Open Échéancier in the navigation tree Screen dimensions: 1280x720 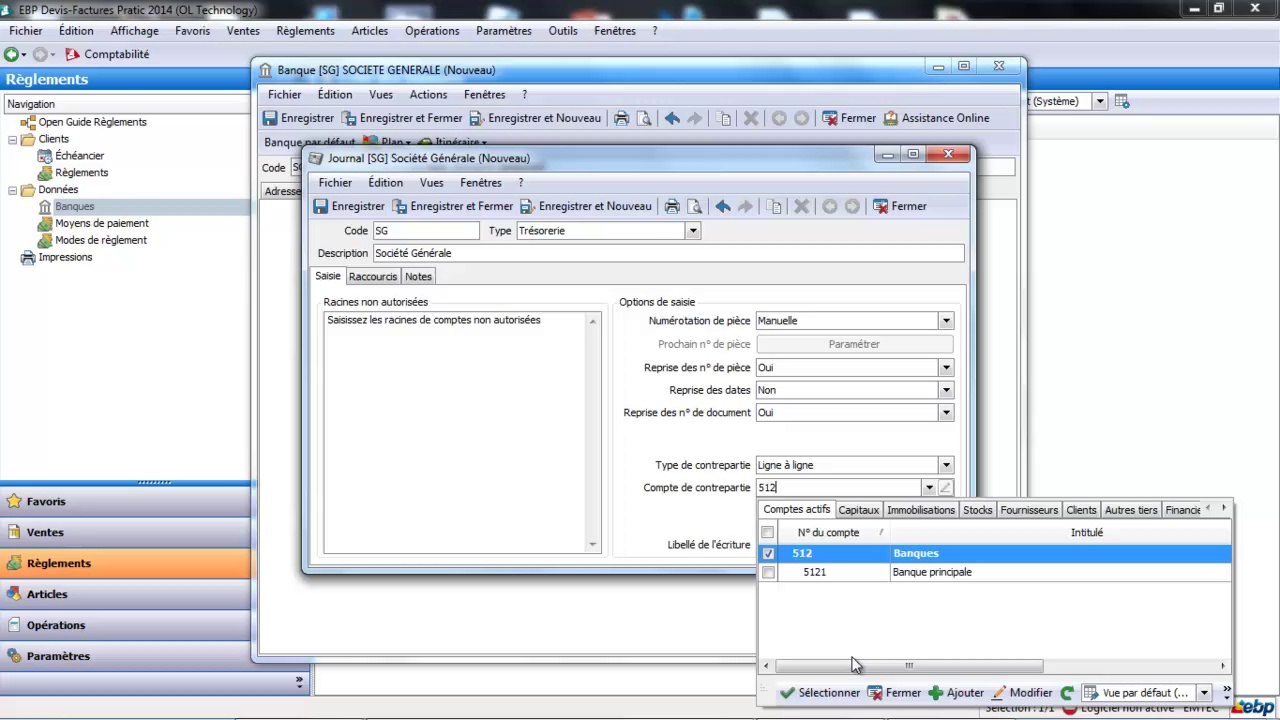[x=80, y=156]
